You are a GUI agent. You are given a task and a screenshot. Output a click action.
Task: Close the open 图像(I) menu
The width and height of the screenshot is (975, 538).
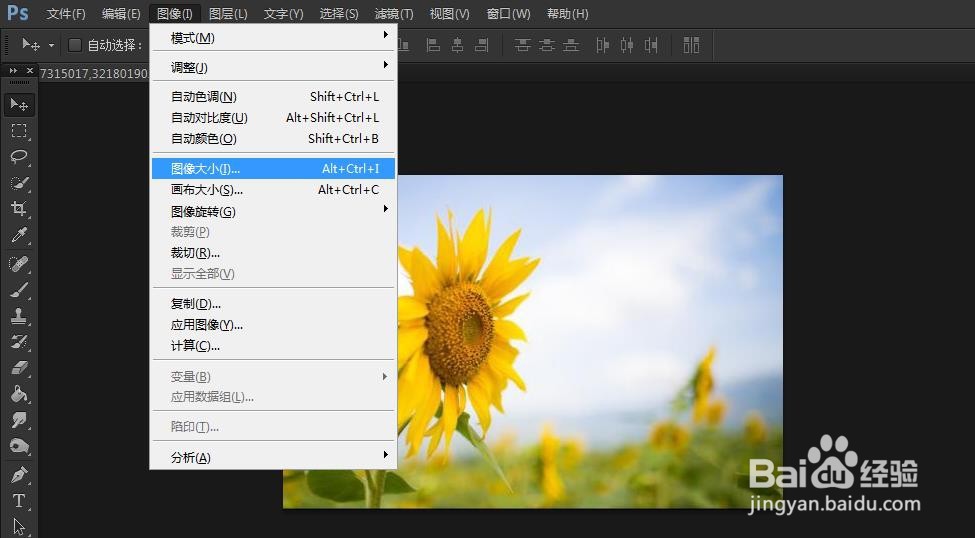click(x=175, y=13)
